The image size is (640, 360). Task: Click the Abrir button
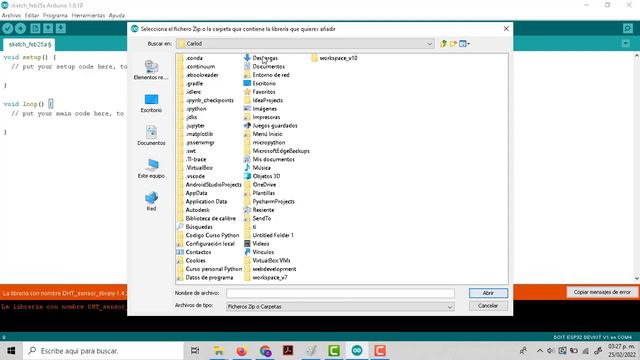click(488, 293)
